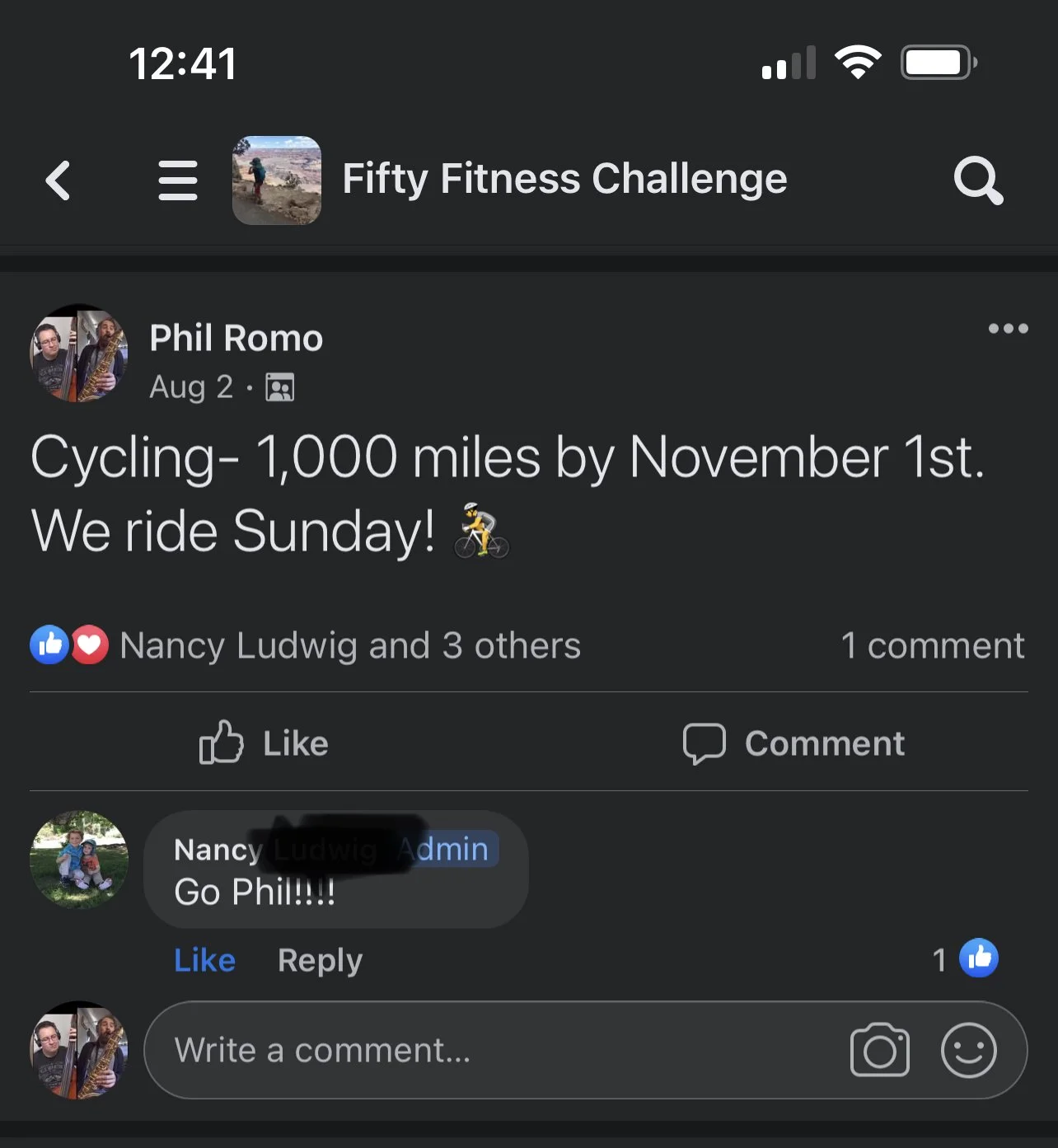
Task: Tap the Fifty Fitness Challenge group thumbnail
Action: [277, 180]
